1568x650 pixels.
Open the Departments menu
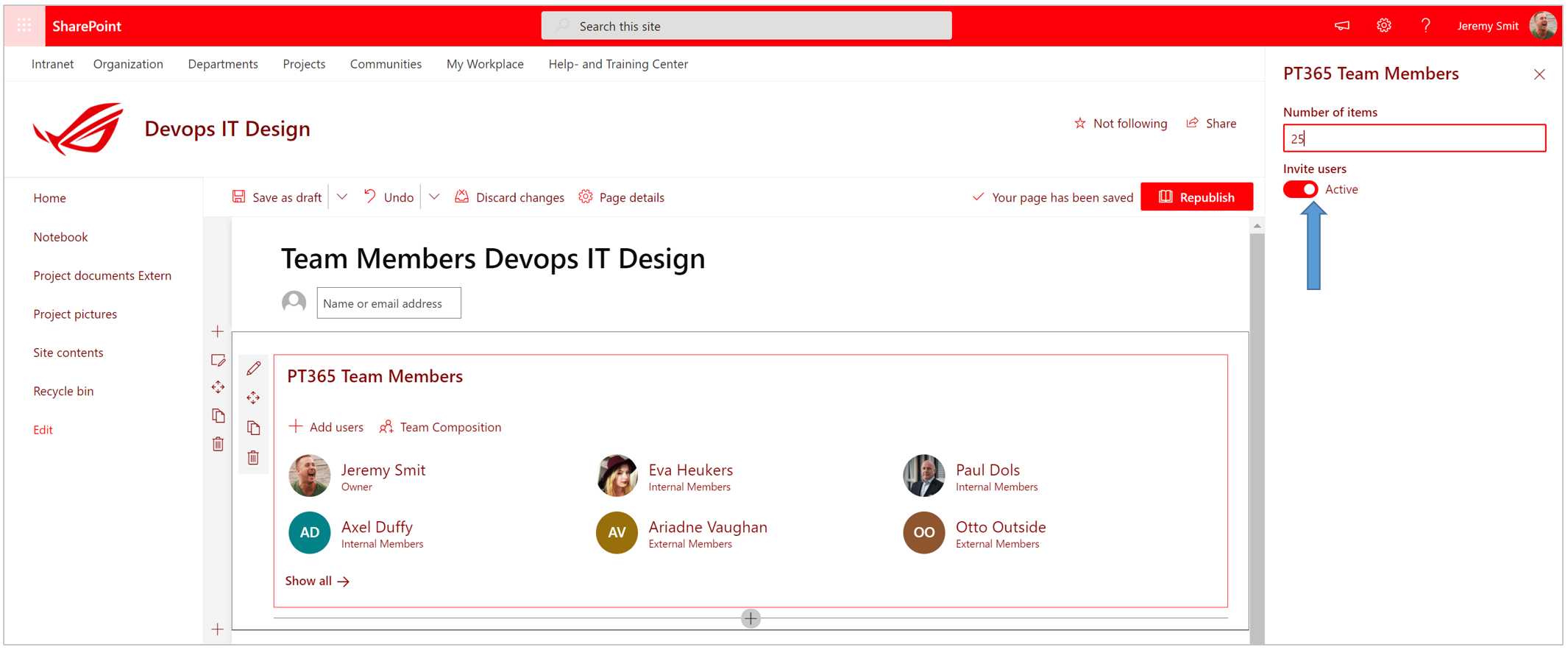coord(223,64)
